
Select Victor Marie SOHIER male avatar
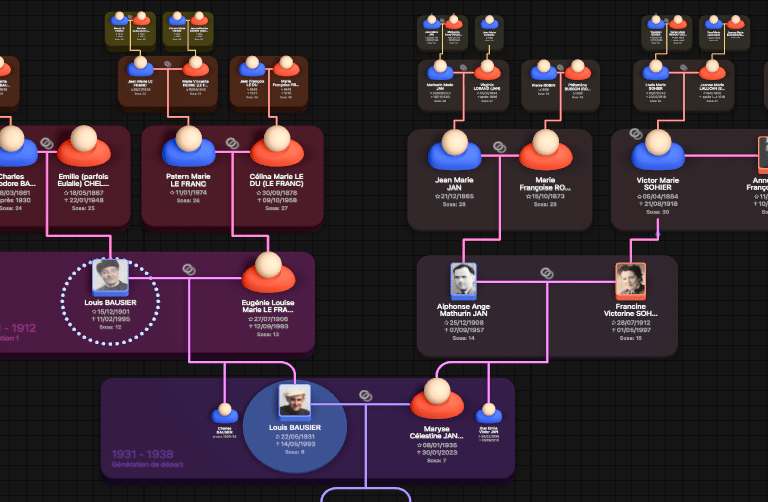point(658,150)
